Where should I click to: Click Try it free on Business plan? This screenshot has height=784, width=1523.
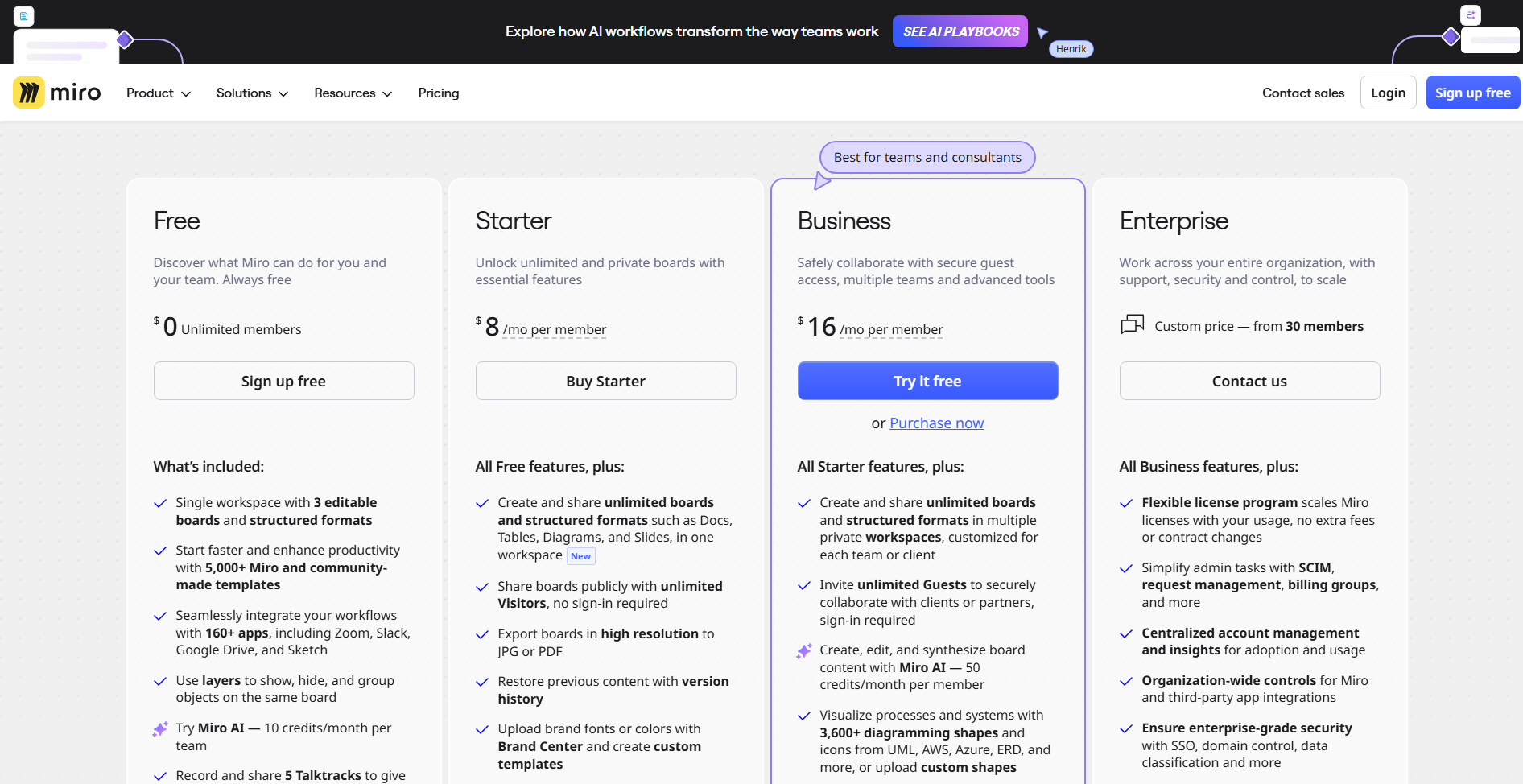tap(927, 381)
